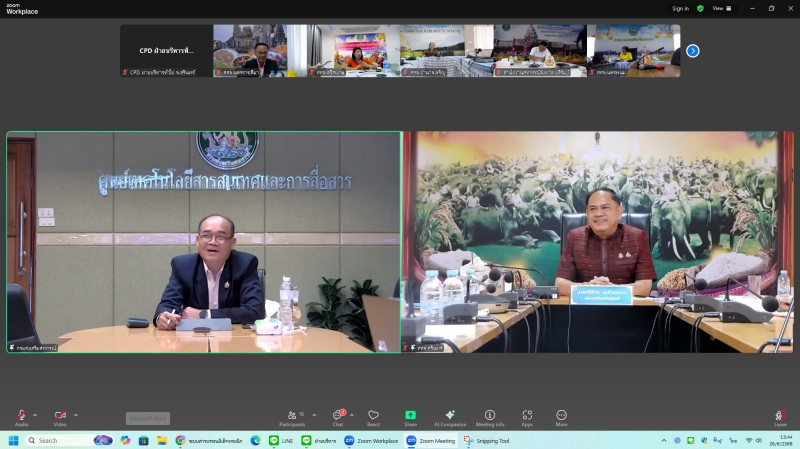Screen dimensions: 800x449
Task: Open Microsoft Edge from the taskbar
Action: [255, 440]
